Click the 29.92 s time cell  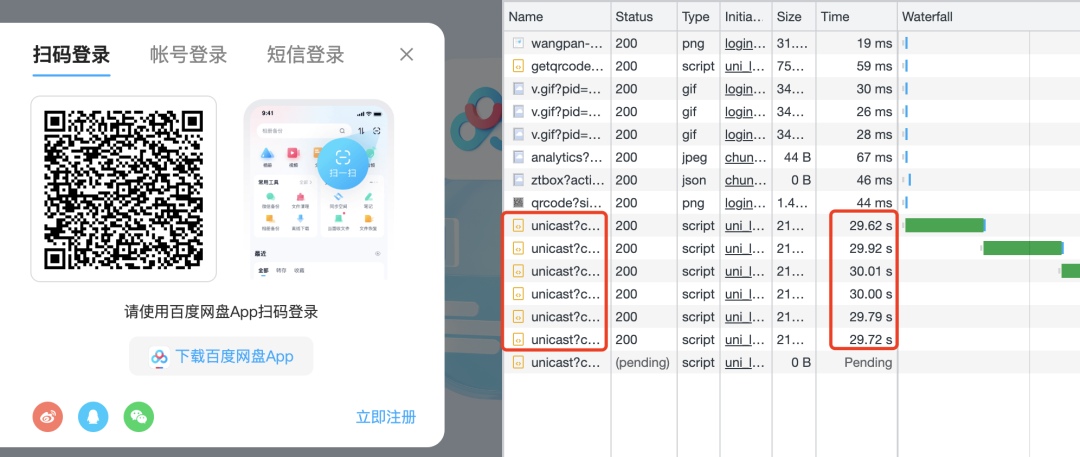(x=871, y=248)
